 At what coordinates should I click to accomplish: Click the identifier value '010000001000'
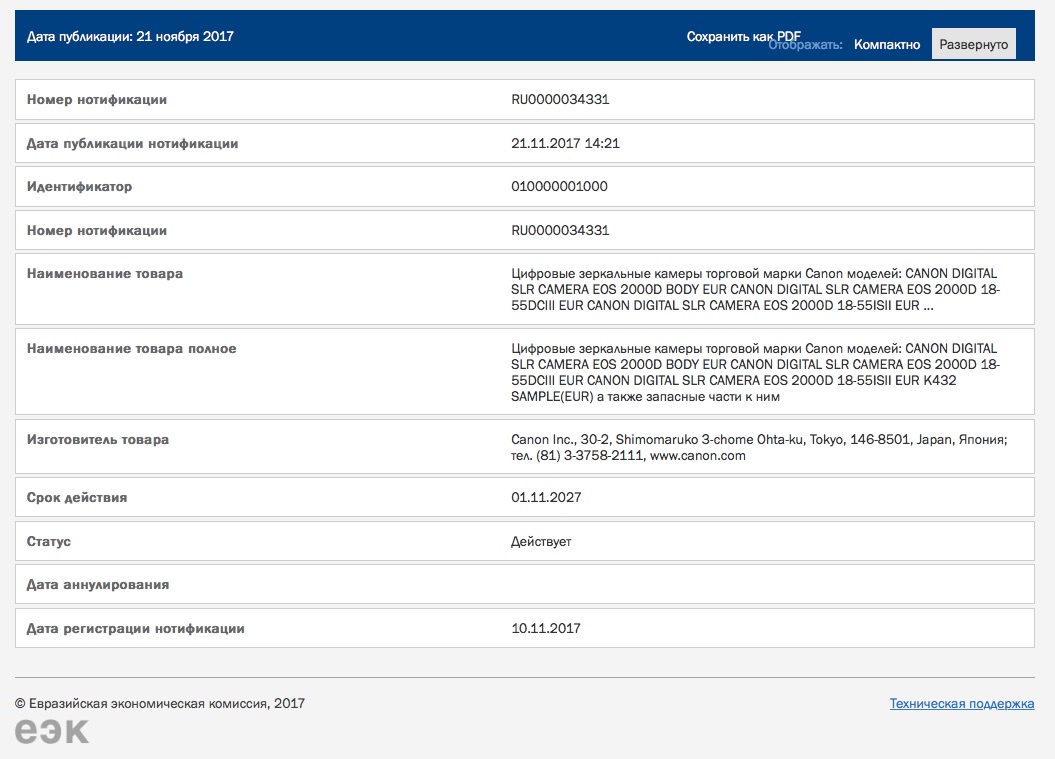pyautogui.click(x=559, y=186)
